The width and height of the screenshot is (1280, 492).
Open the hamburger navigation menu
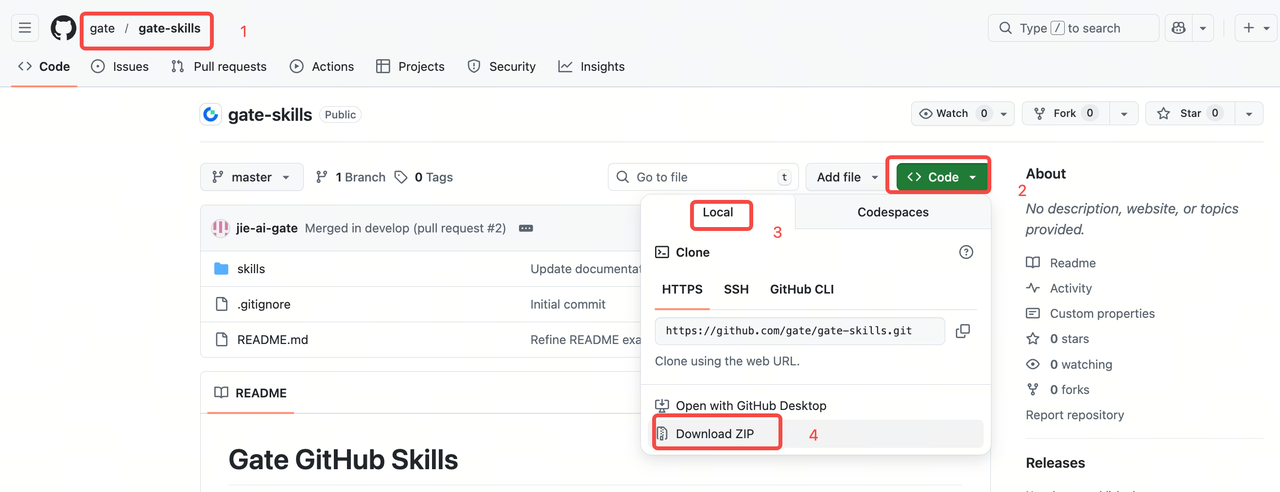tap(25, 28)
